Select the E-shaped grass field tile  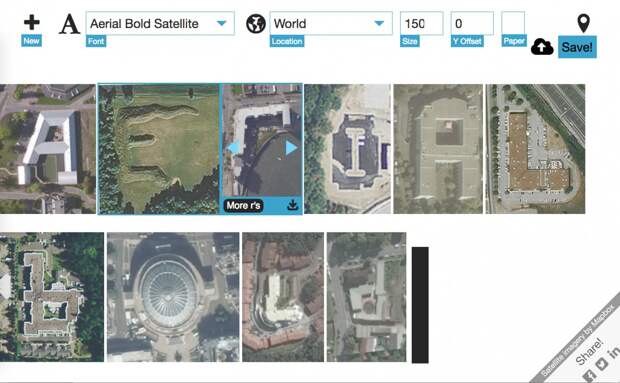(159, 149)
